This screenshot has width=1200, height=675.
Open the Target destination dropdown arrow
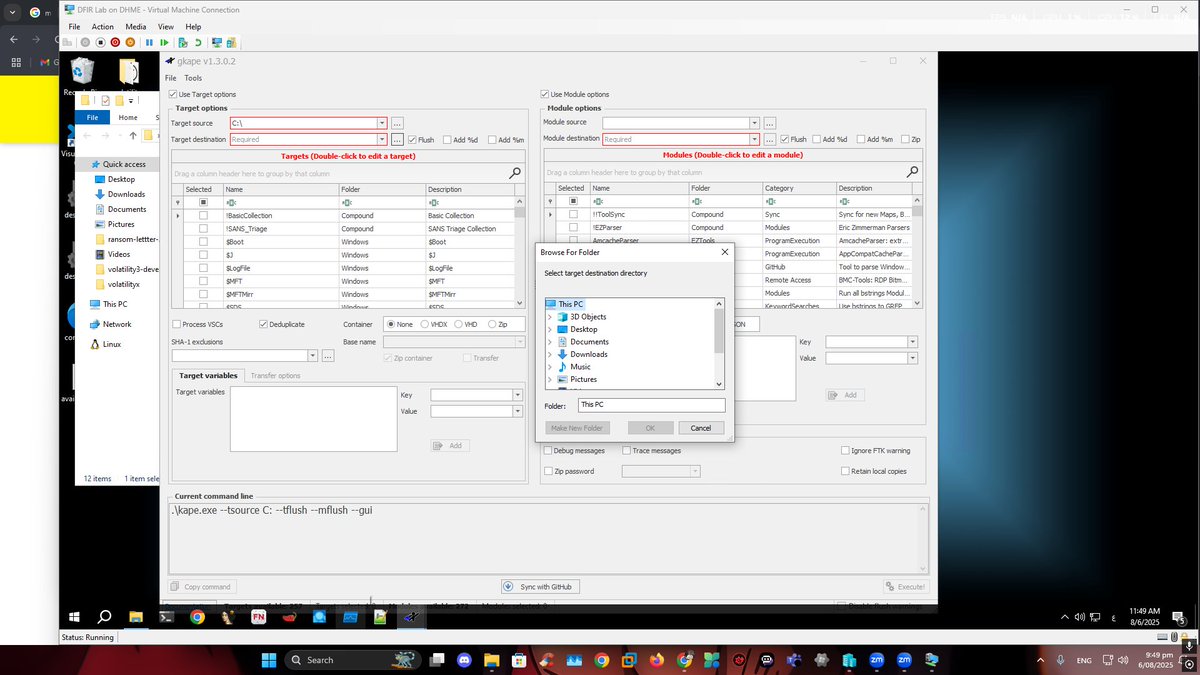[381, 139]
